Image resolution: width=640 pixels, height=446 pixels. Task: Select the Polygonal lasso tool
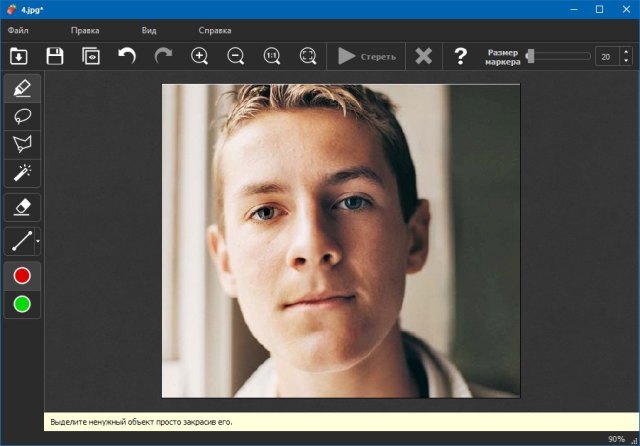click(22, 144)
